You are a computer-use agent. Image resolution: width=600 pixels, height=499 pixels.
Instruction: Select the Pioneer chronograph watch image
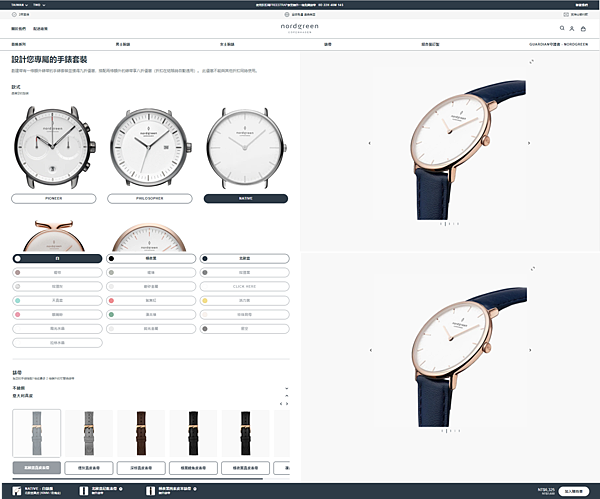(54, 147)
